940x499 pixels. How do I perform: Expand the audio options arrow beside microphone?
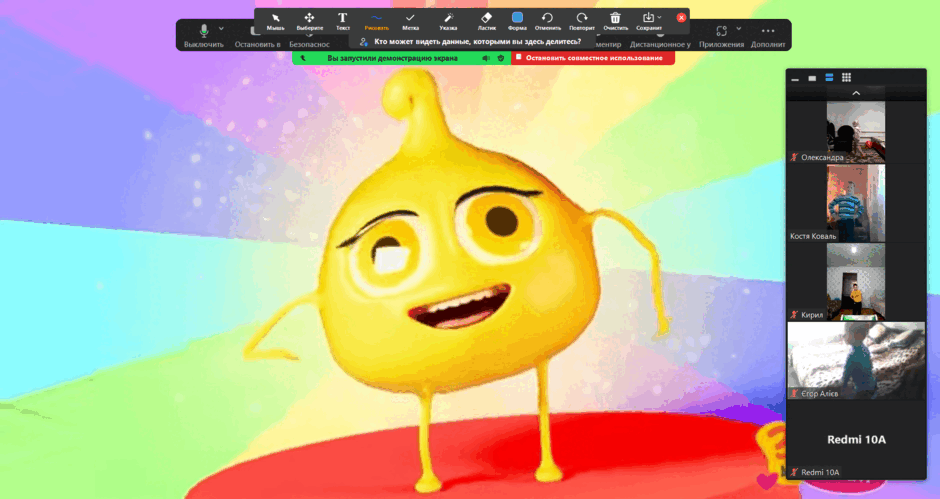[221, 28]
